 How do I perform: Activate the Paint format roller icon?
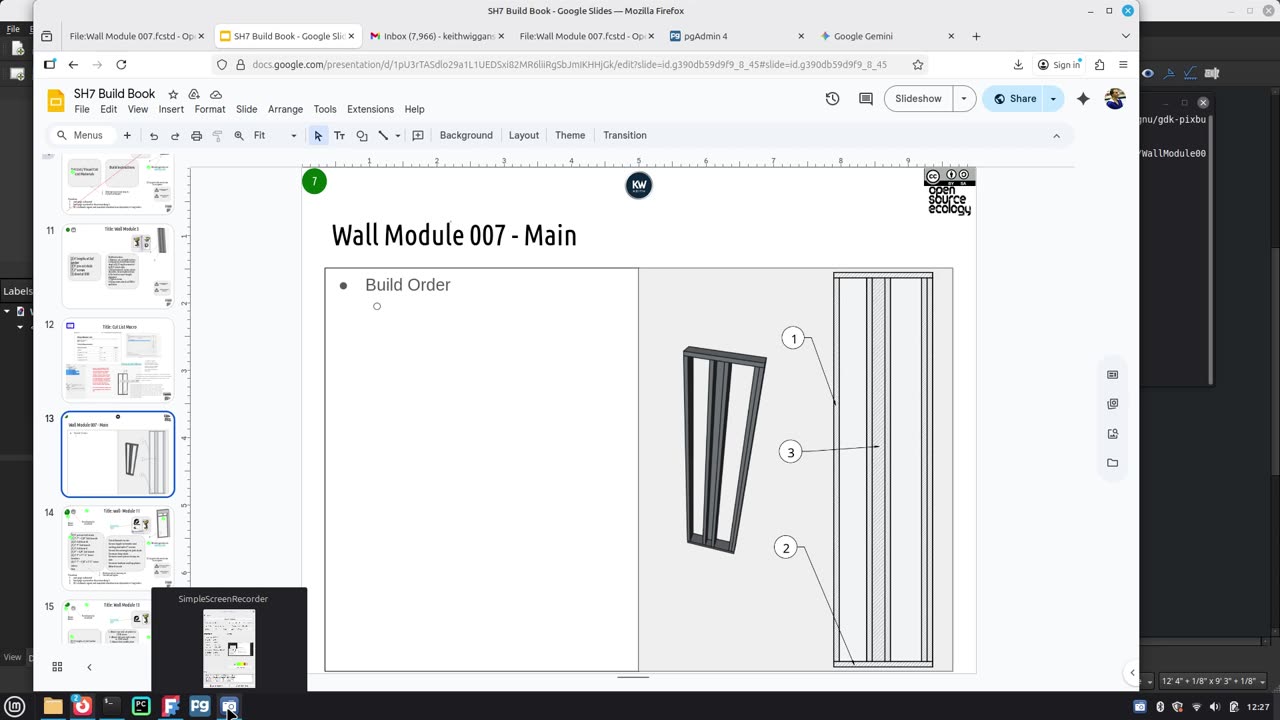tap(217, 135)
